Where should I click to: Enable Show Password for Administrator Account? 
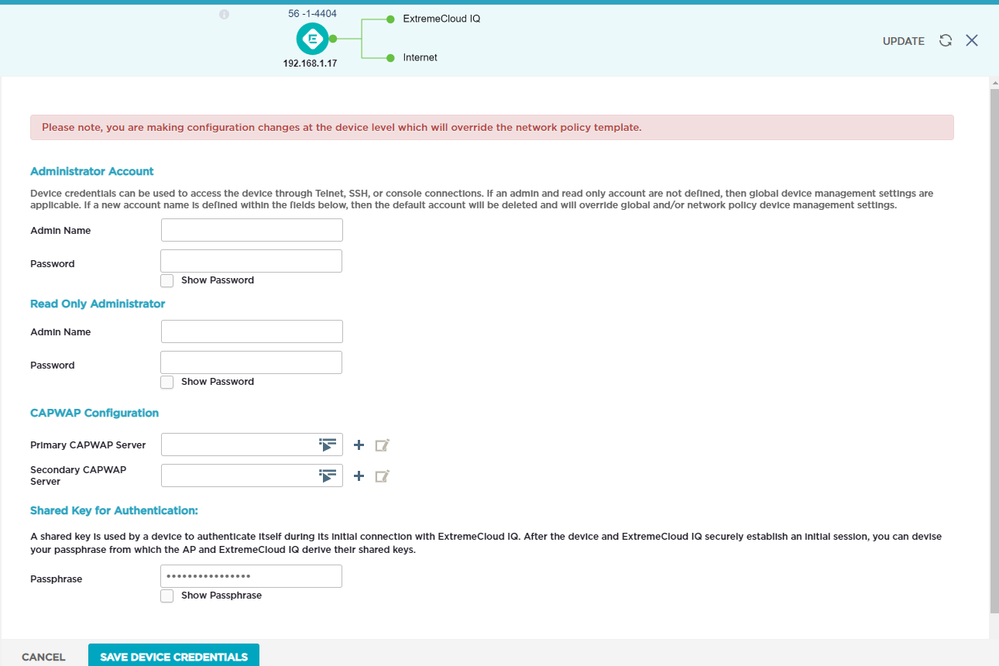[x=167, y=280]
